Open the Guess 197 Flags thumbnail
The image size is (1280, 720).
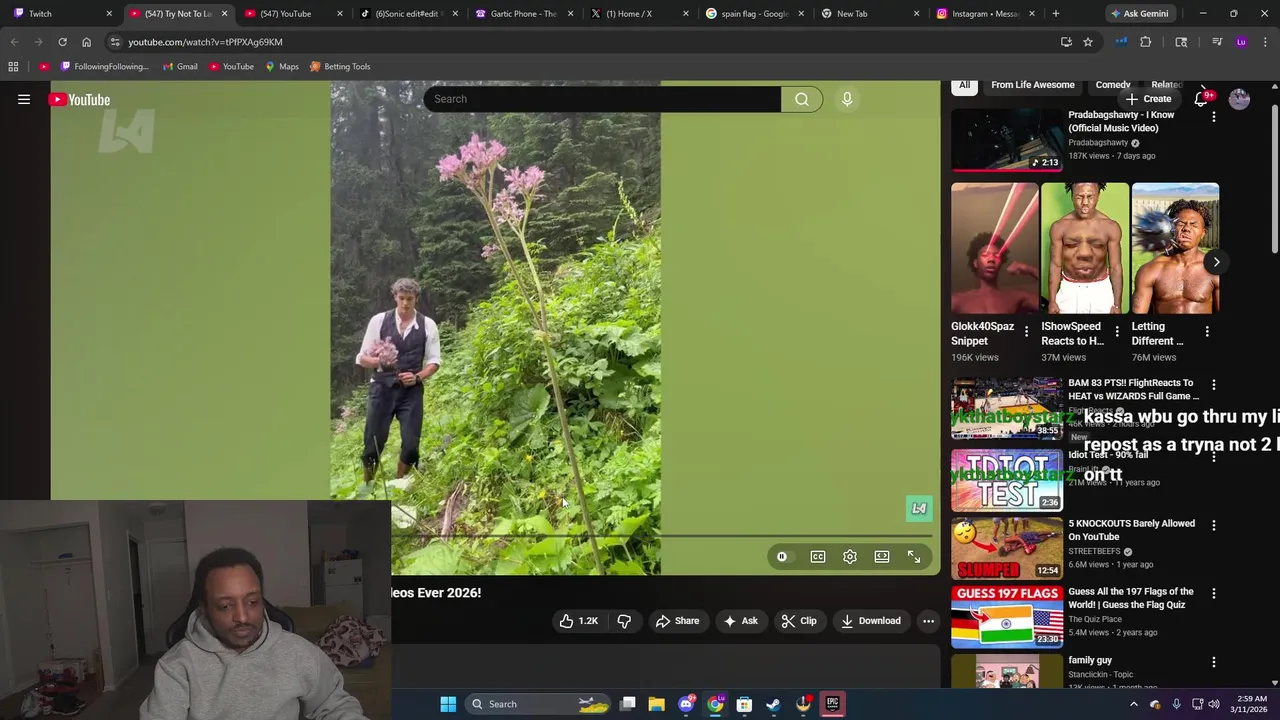(x=1006, y=617)
